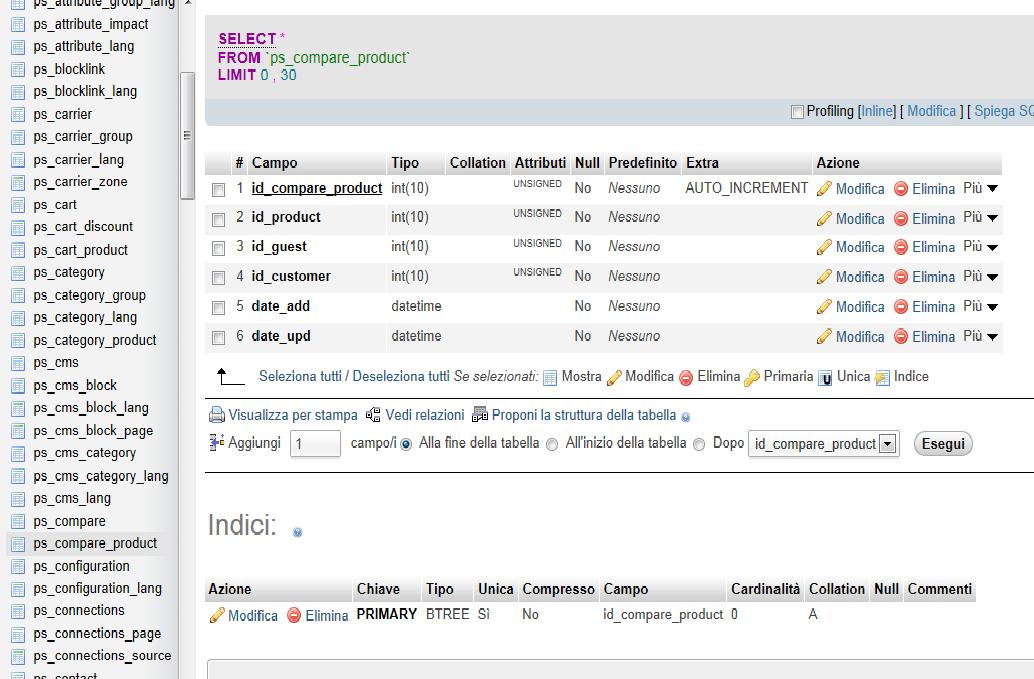Click table icon beside ps_compare
1034x679 pixels.
pos(18,521)
